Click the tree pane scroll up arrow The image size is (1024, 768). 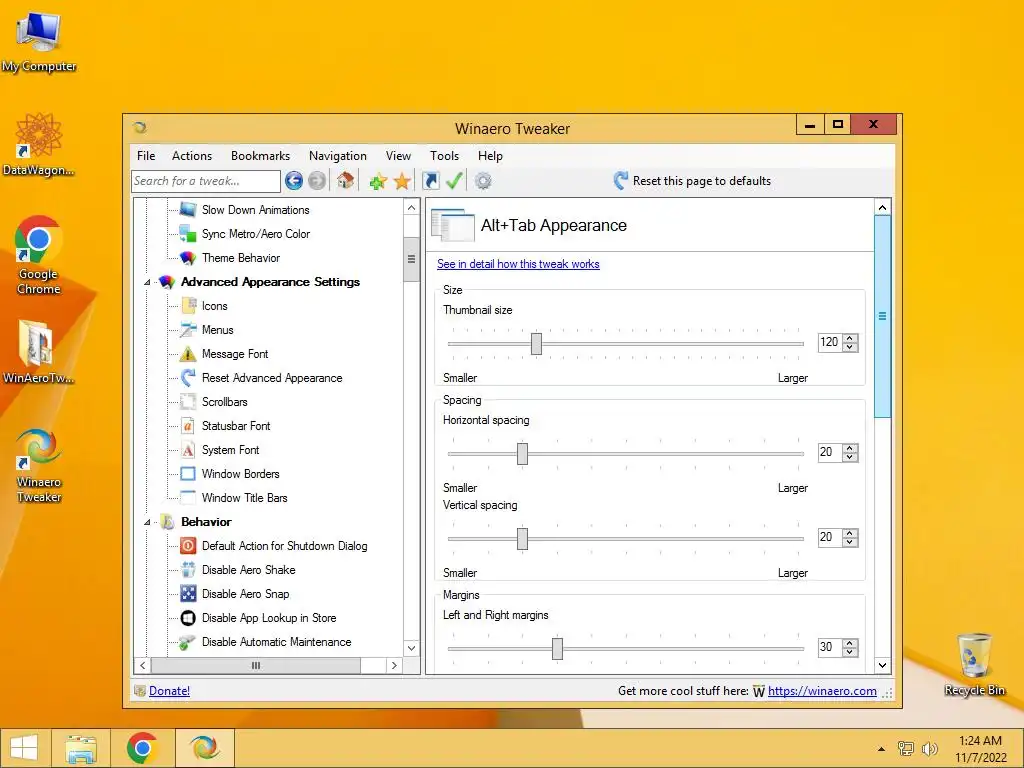pos(411,208)
